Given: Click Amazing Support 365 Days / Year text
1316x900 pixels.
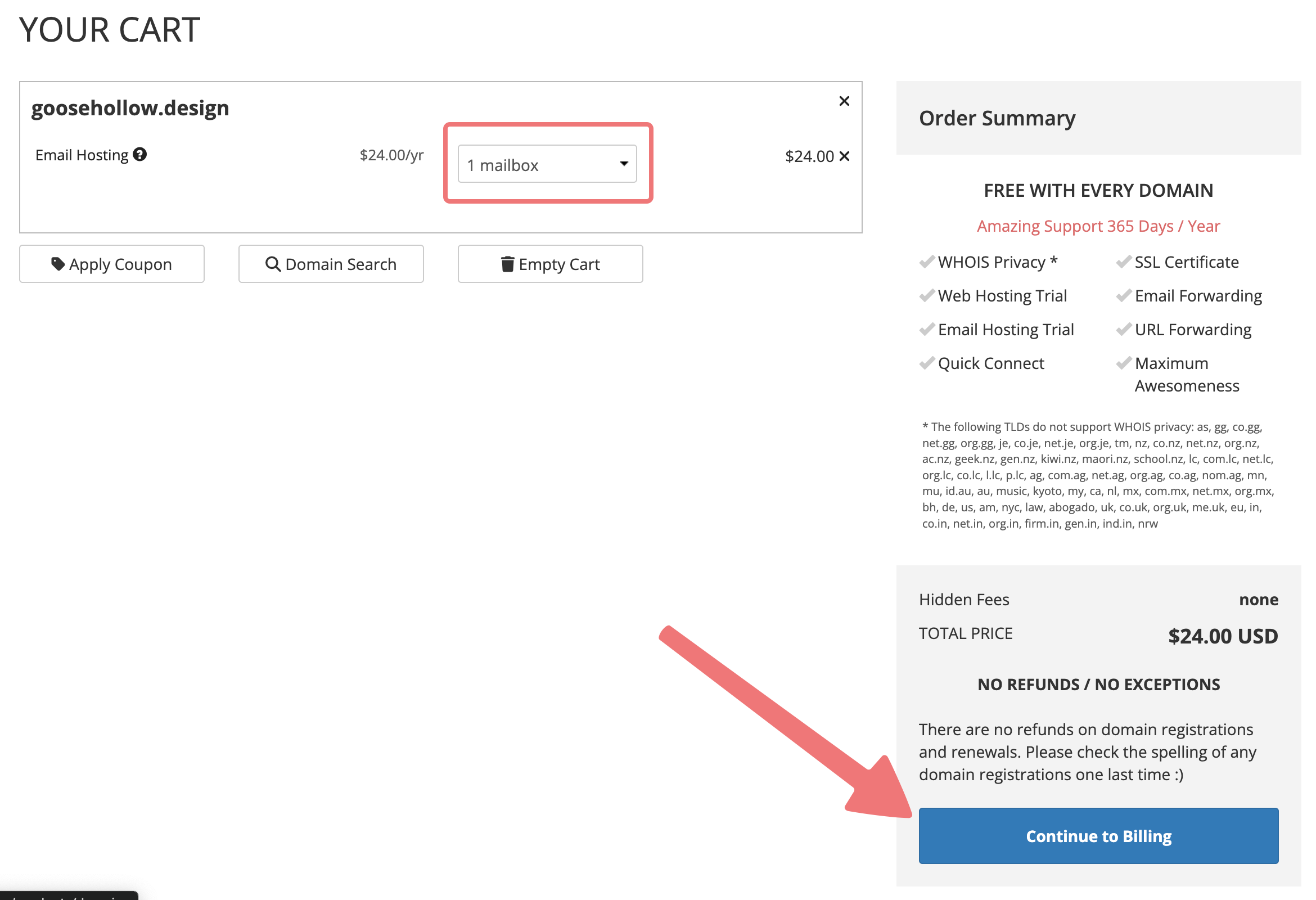Looking at the screenshot, I should pyautogui.click(x=1098, y=226).
